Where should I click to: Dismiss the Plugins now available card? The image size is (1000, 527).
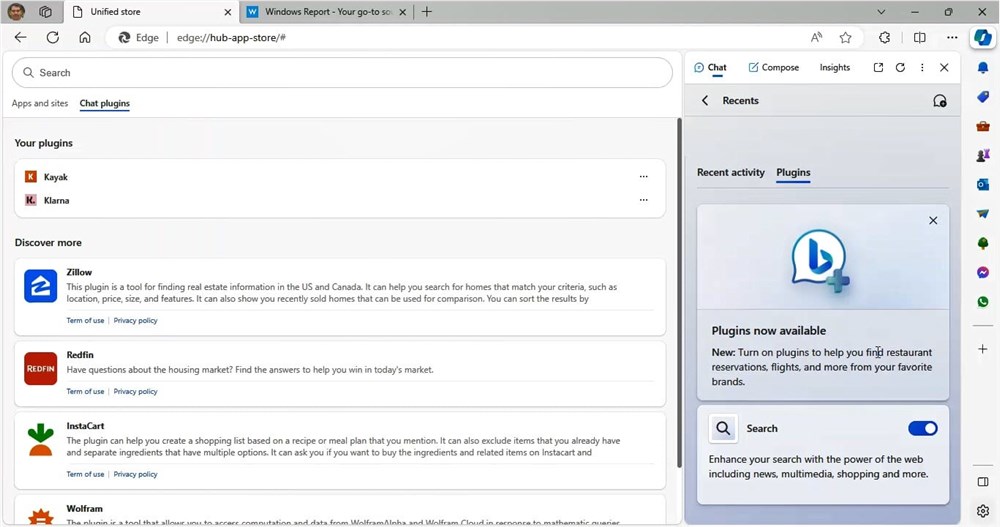pos(933,220)
